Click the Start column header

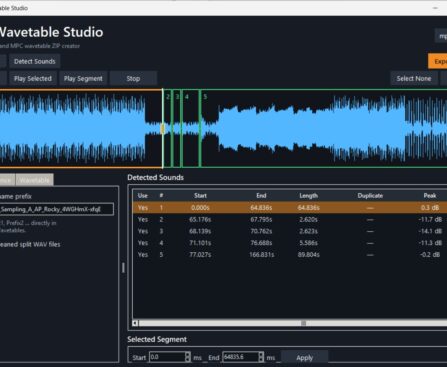click(x=200, y=196)
